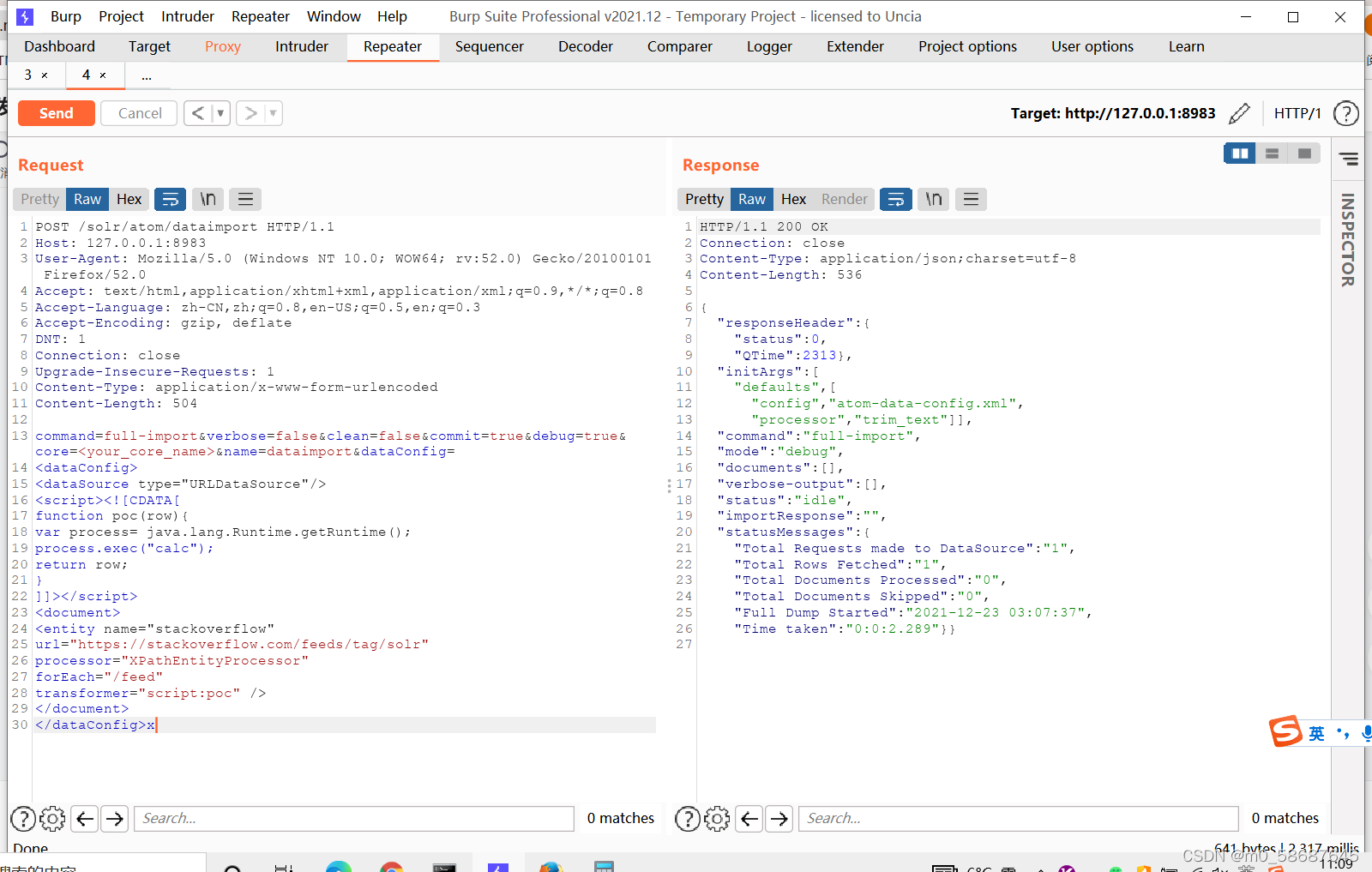Viewport: 1372px width, 872px height.
Task: Switch Request view to Pretty
Action: 40,199
